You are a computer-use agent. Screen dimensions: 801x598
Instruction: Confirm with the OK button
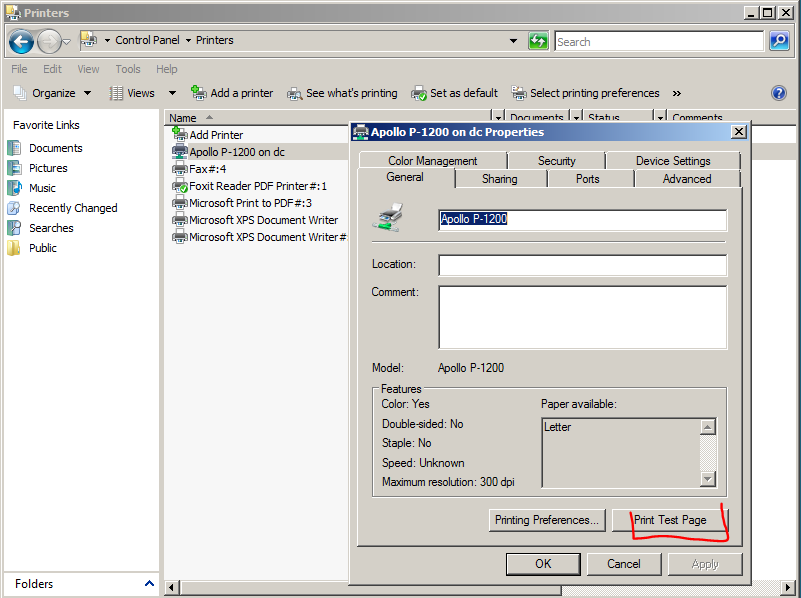[543, 564]
